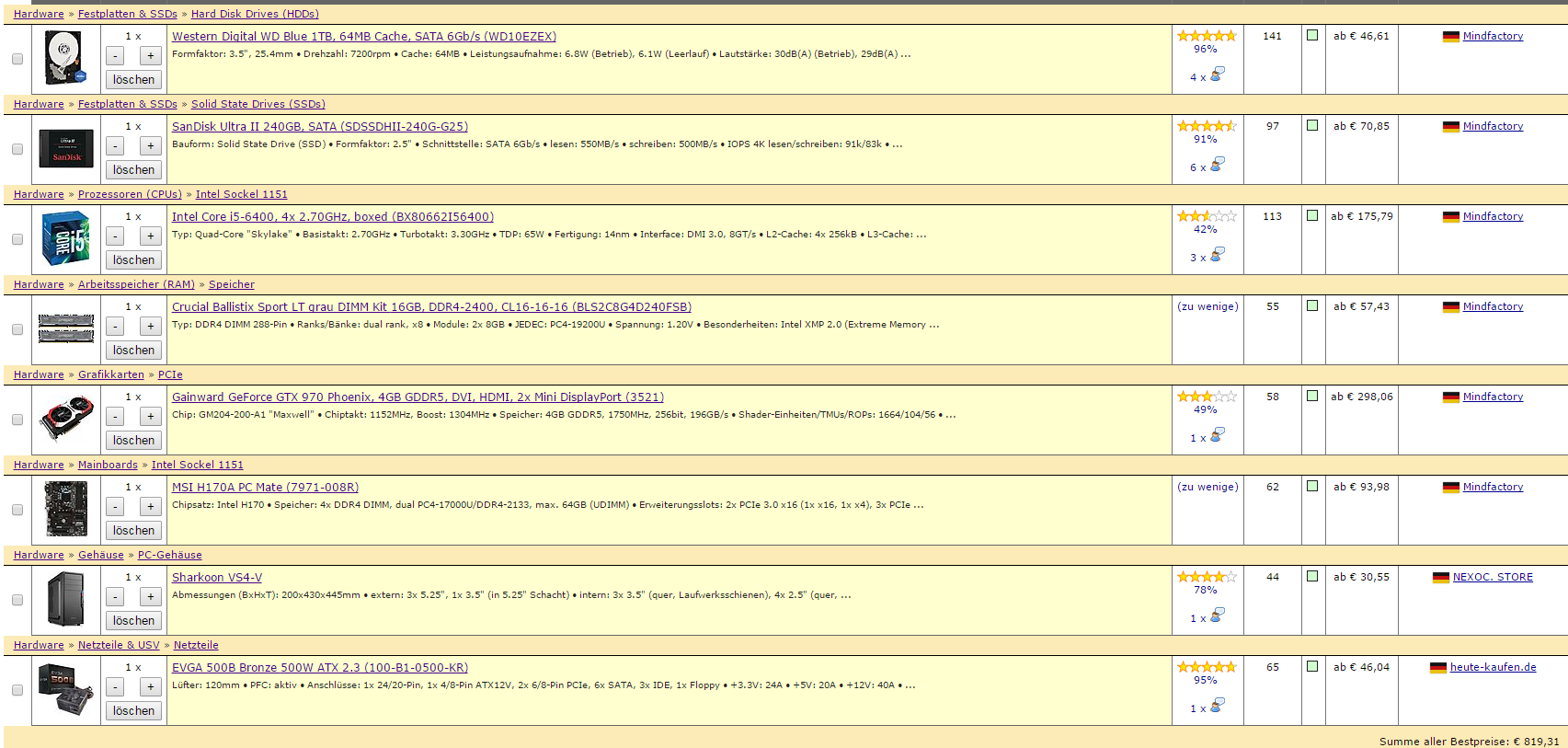Image resolution: width=1568 pixels, height=748 pixels.
Task: Open Arbeitsspeicher (RAM) category
Action: (x=136, y=284)
